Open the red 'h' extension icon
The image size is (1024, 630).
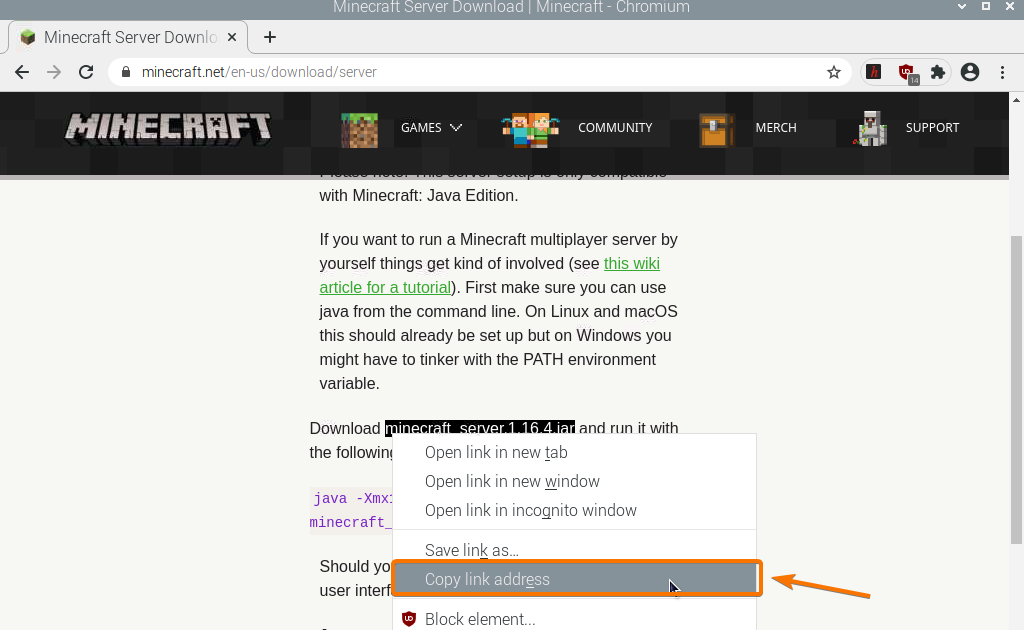point(873,72)
